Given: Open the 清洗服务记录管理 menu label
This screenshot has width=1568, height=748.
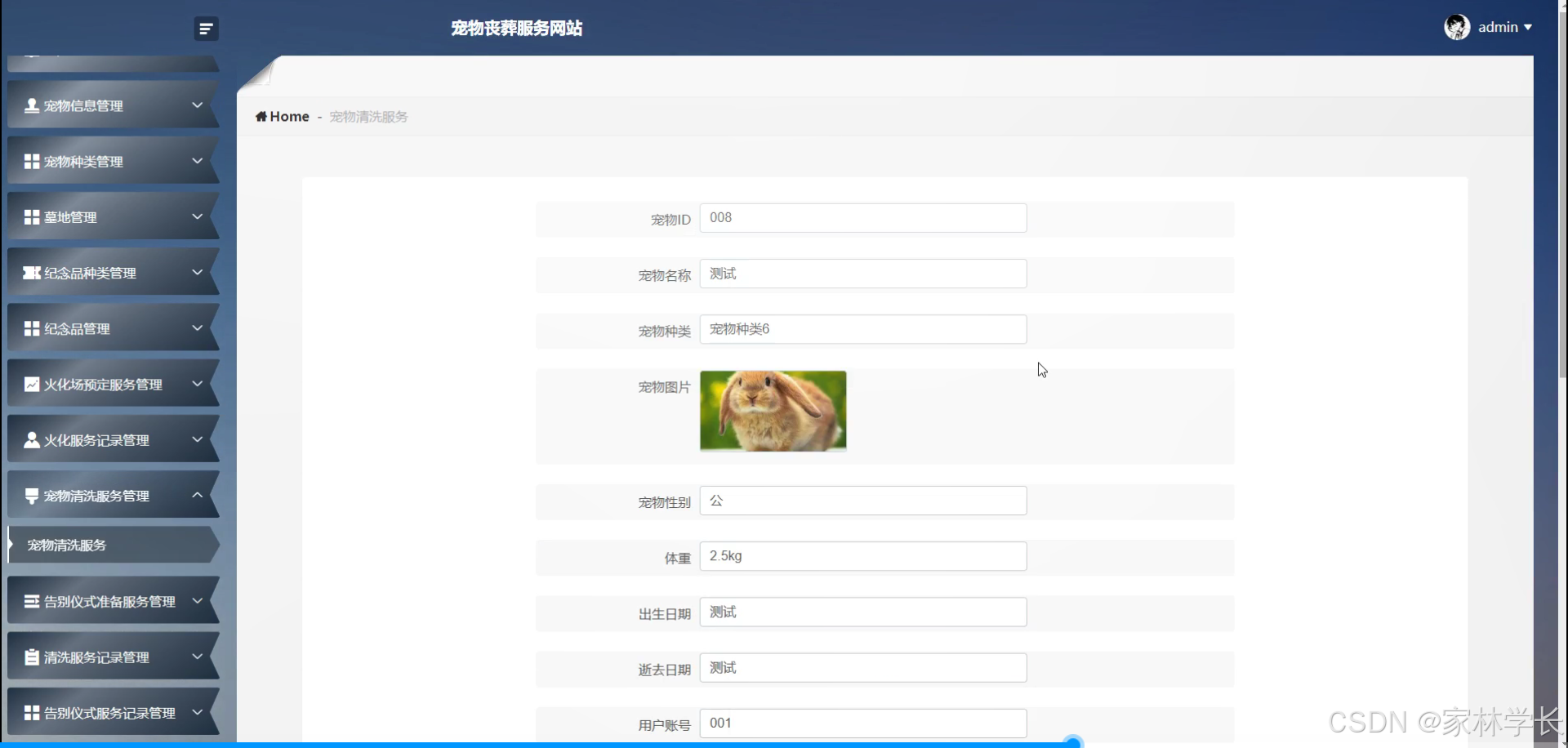Looking at the screenshot, I should (96, 657).
